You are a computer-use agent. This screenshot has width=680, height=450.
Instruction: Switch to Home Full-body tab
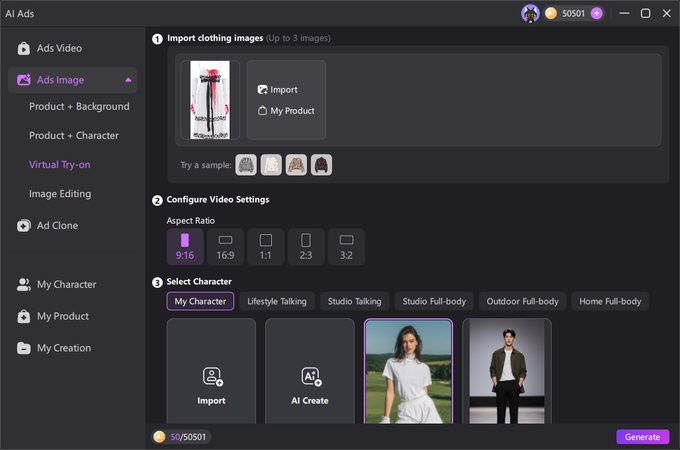[x=610, y=301]
